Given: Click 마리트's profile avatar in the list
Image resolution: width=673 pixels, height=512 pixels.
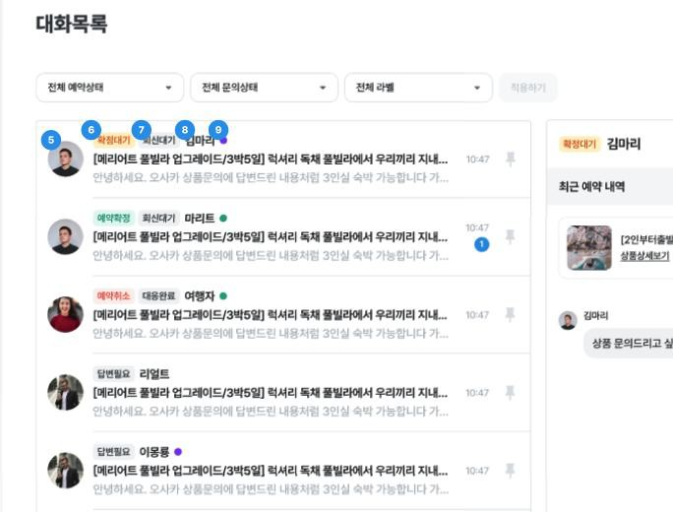Looking at the screenshot, I should 65,236.
